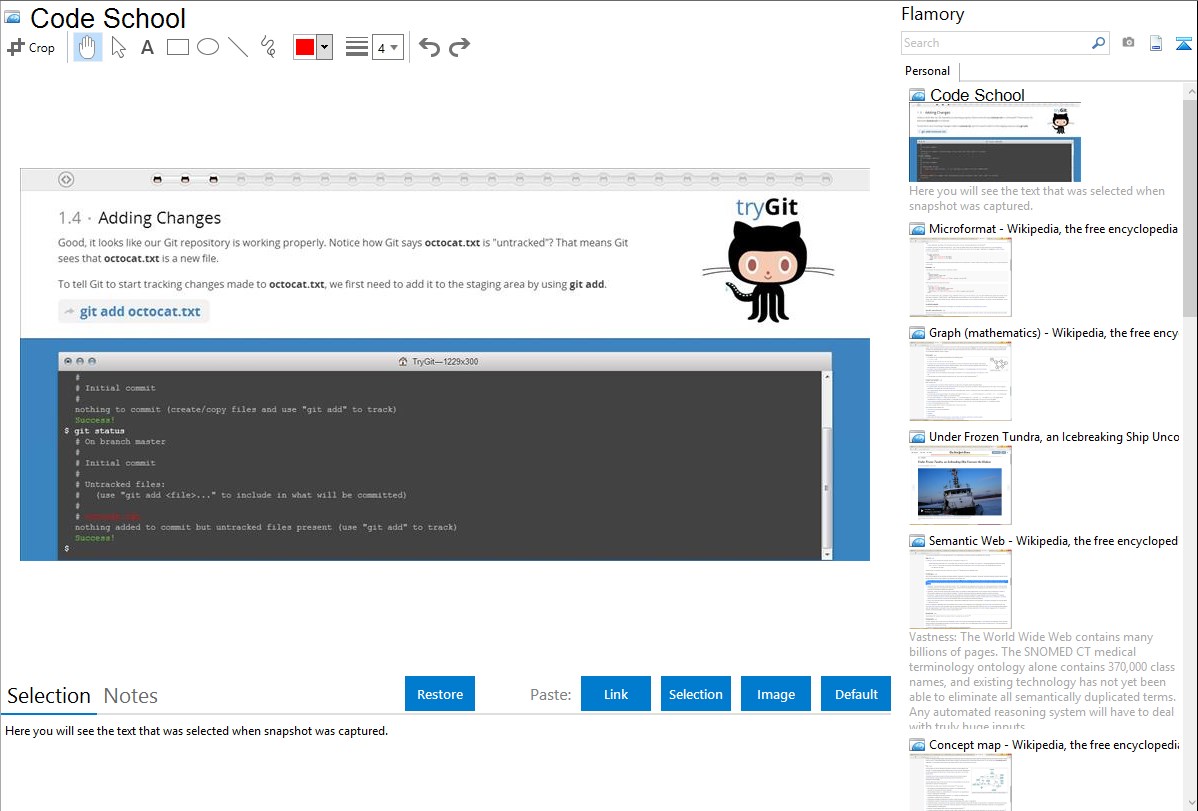Capture a new snapshot with camera icon
1198x811 pixels.
[x=1128, y=43]
